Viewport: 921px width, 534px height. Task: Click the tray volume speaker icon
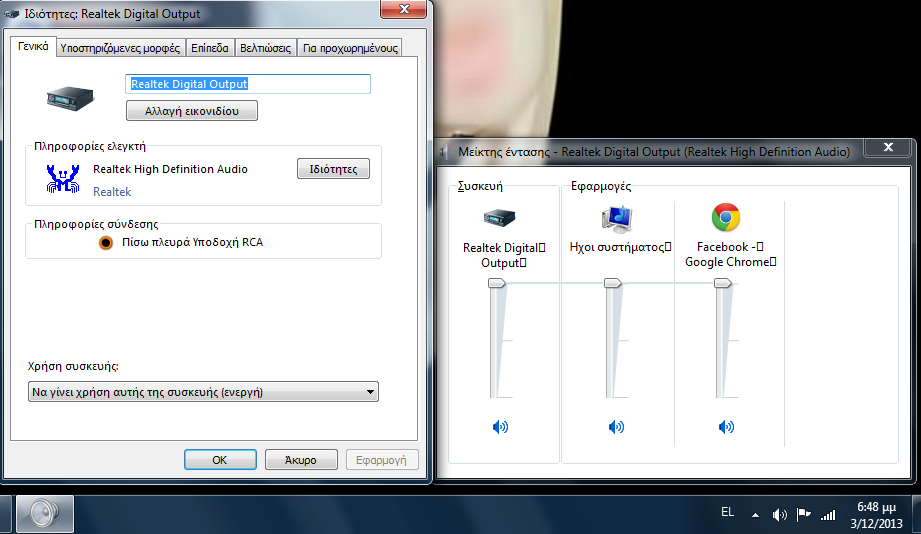779,515
